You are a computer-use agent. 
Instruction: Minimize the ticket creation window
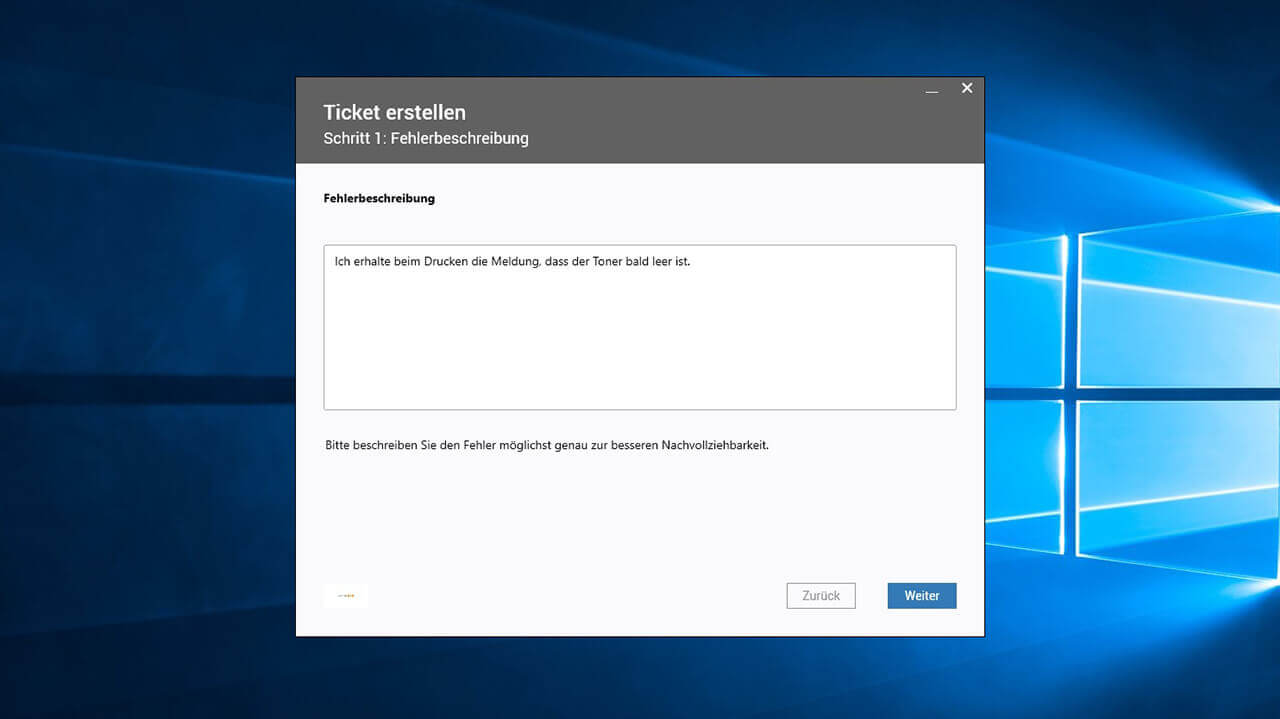(932, 89)
